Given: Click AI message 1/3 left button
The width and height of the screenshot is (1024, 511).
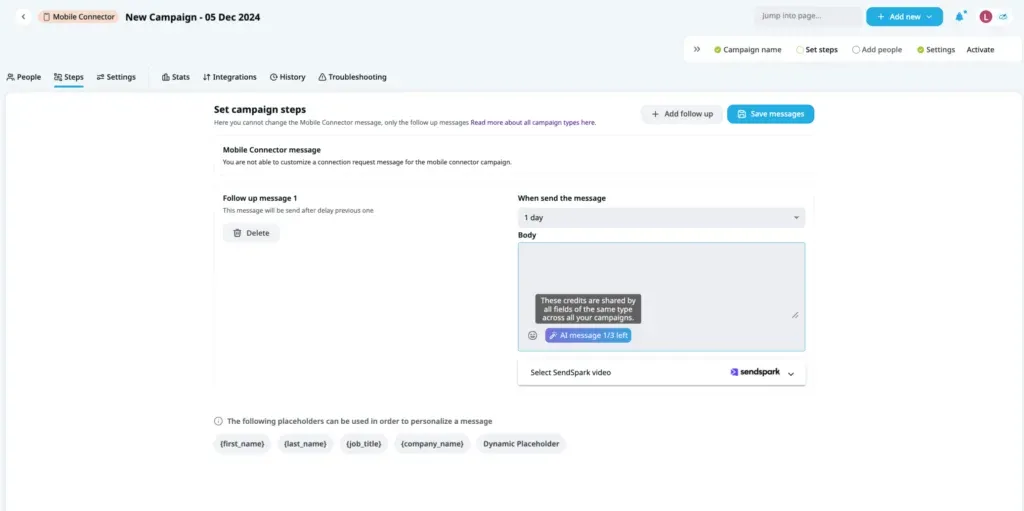Looking at the screenshot, I should tap(588, 335).
